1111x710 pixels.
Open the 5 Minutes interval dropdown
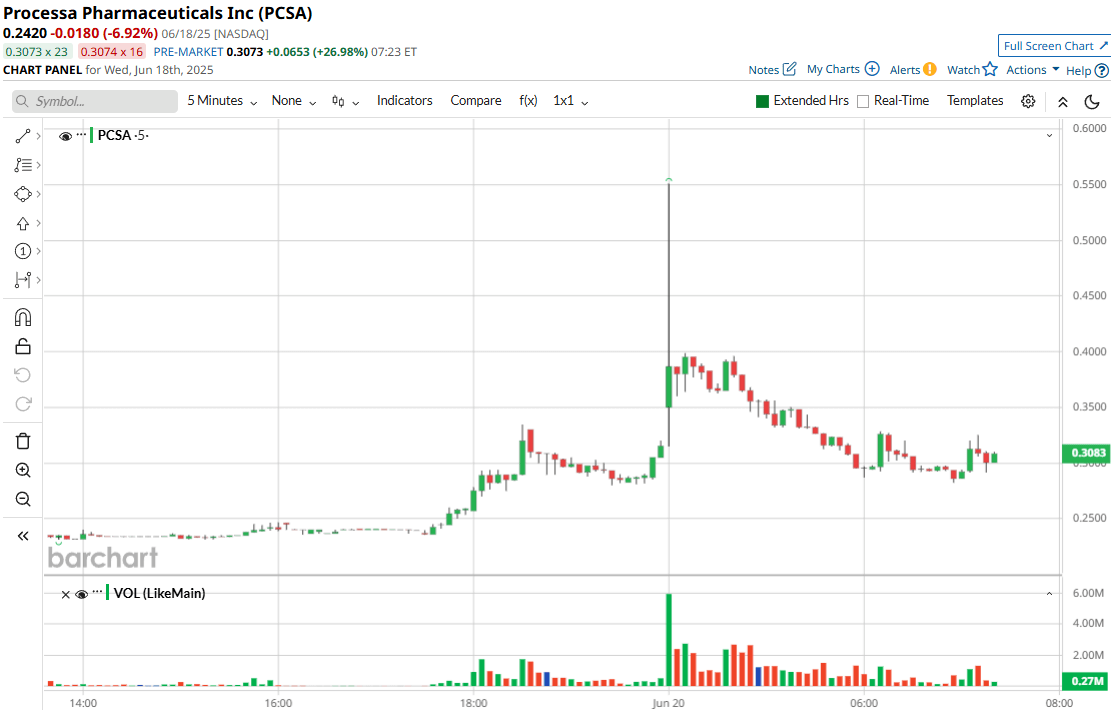[222, 101]
